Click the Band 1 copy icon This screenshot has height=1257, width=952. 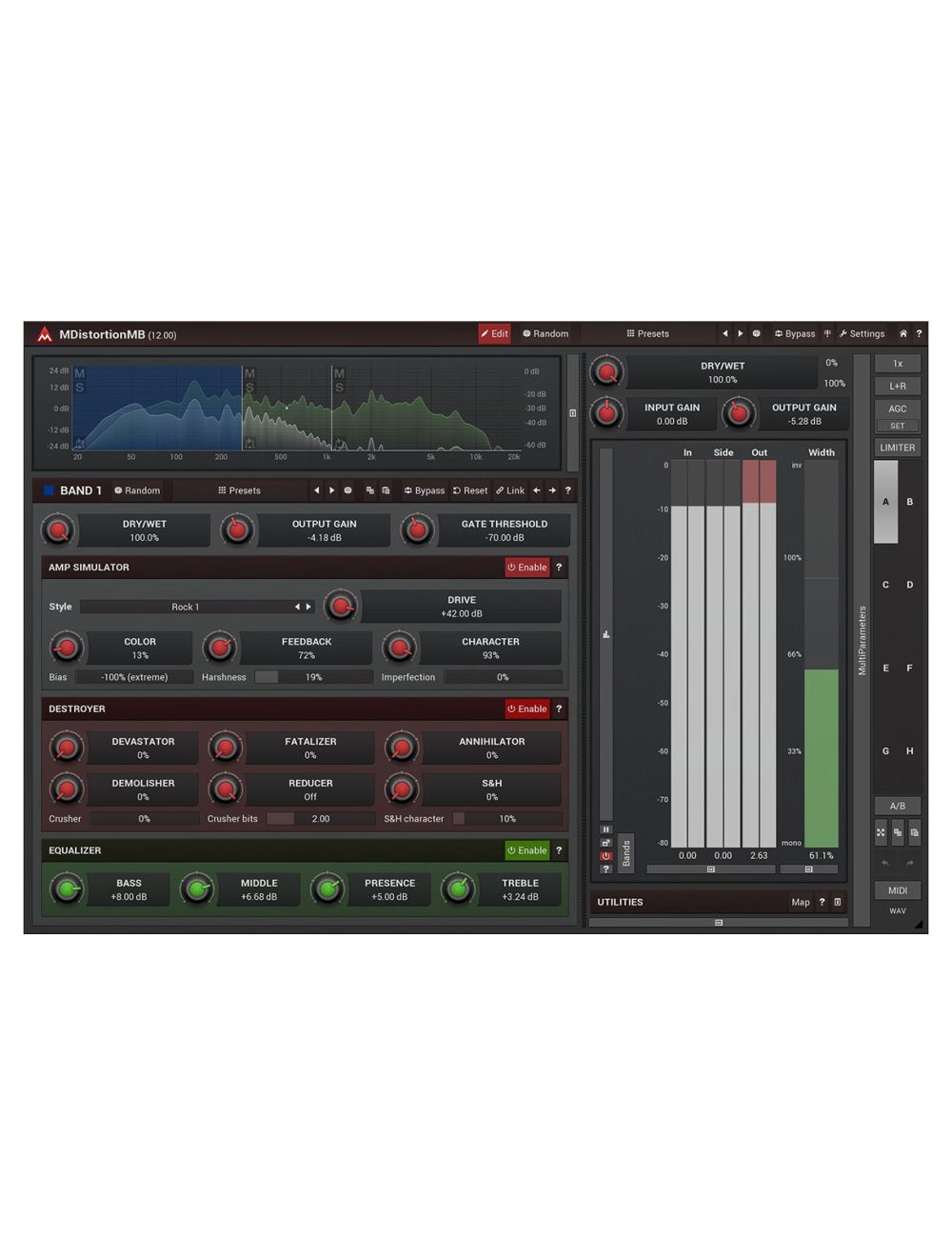pos(370,491)
